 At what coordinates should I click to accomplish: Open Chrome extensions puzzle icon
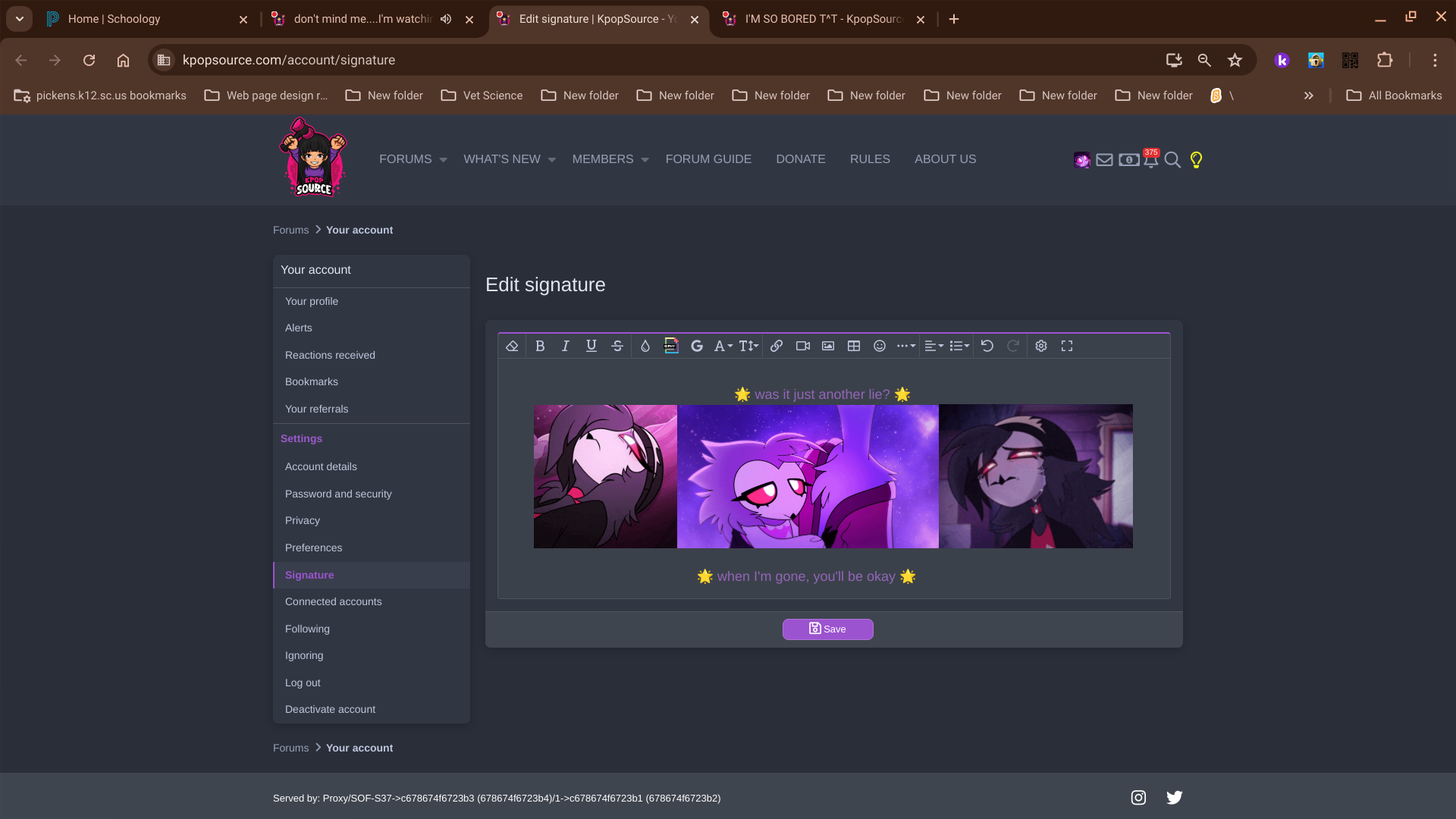click(1385, 61)
